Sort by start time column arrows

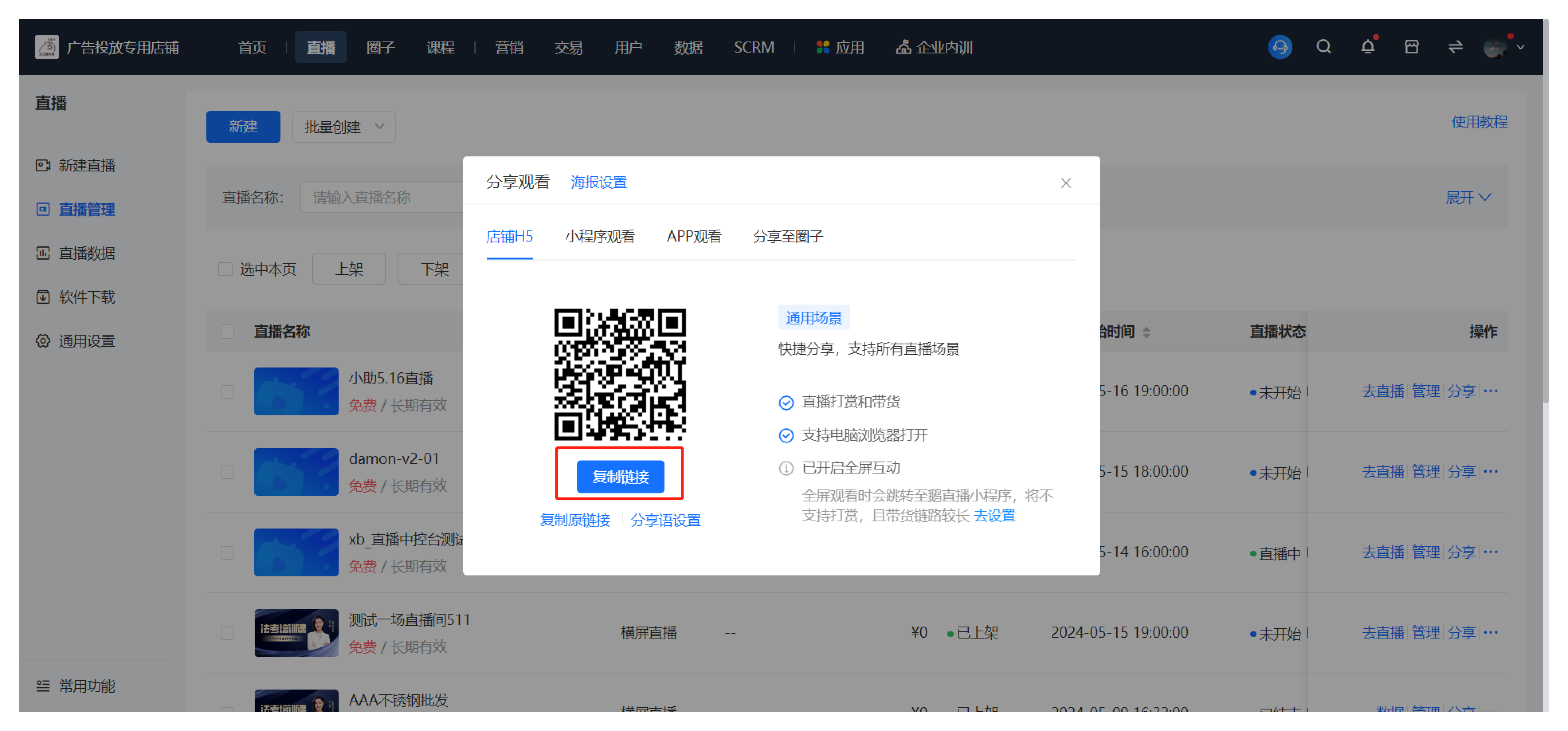[x=1146, y=332]
